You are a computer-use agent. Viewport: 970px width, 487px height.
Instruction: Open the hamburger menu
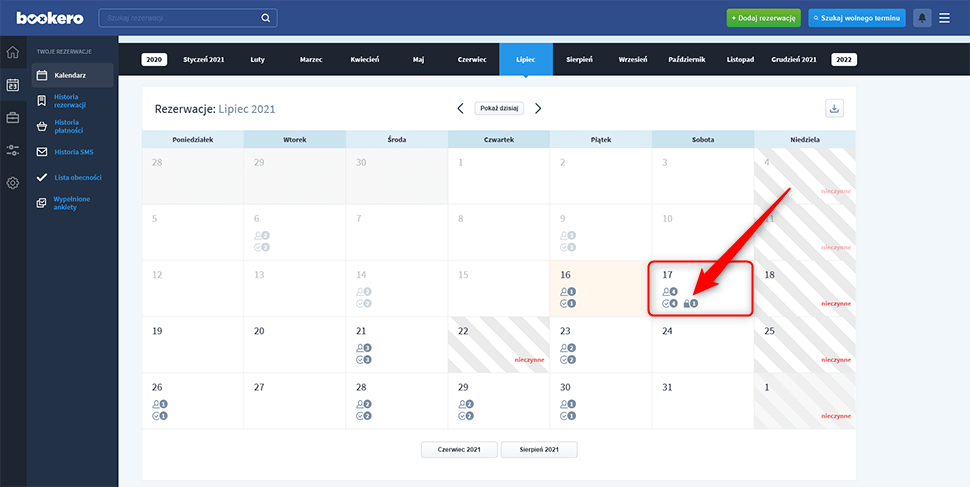pyautogui.click(x=944, y=18)
